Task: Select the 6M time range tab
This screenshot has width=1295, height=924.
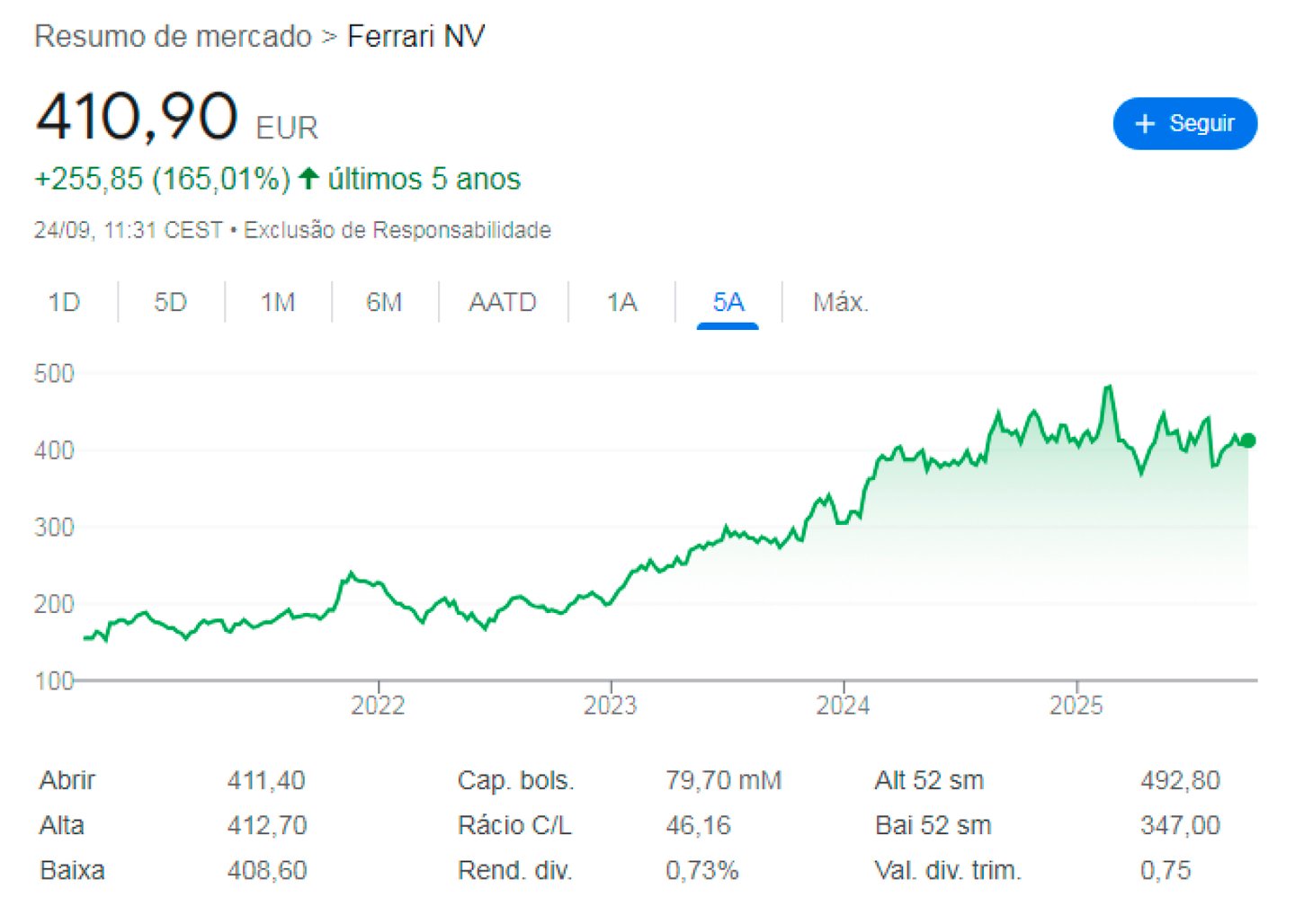Action: pos(384,302)
